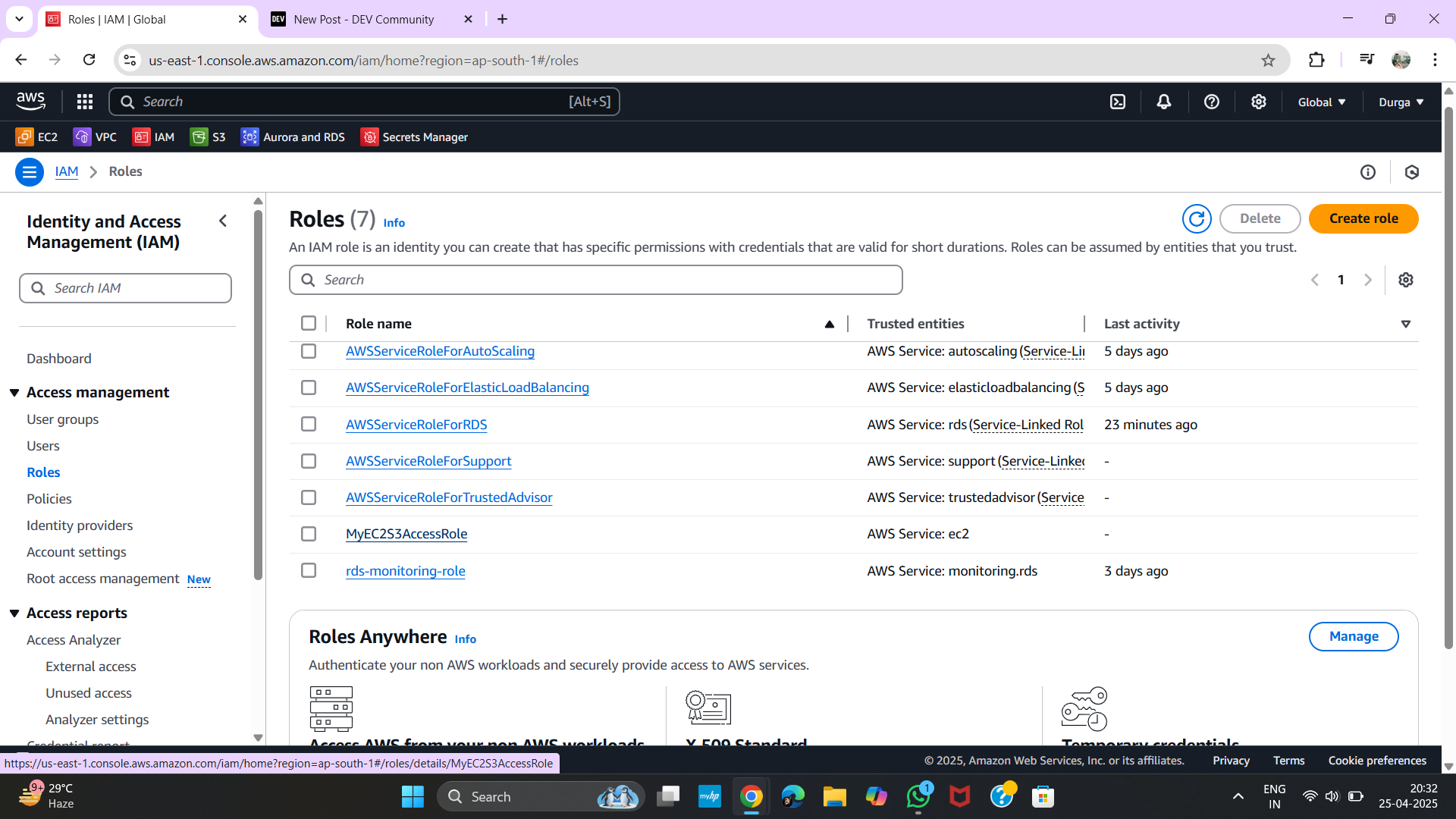The image size is (1456, 819).
Task: Open Users in IAM sidebar
Action: [x=43, y=446]
